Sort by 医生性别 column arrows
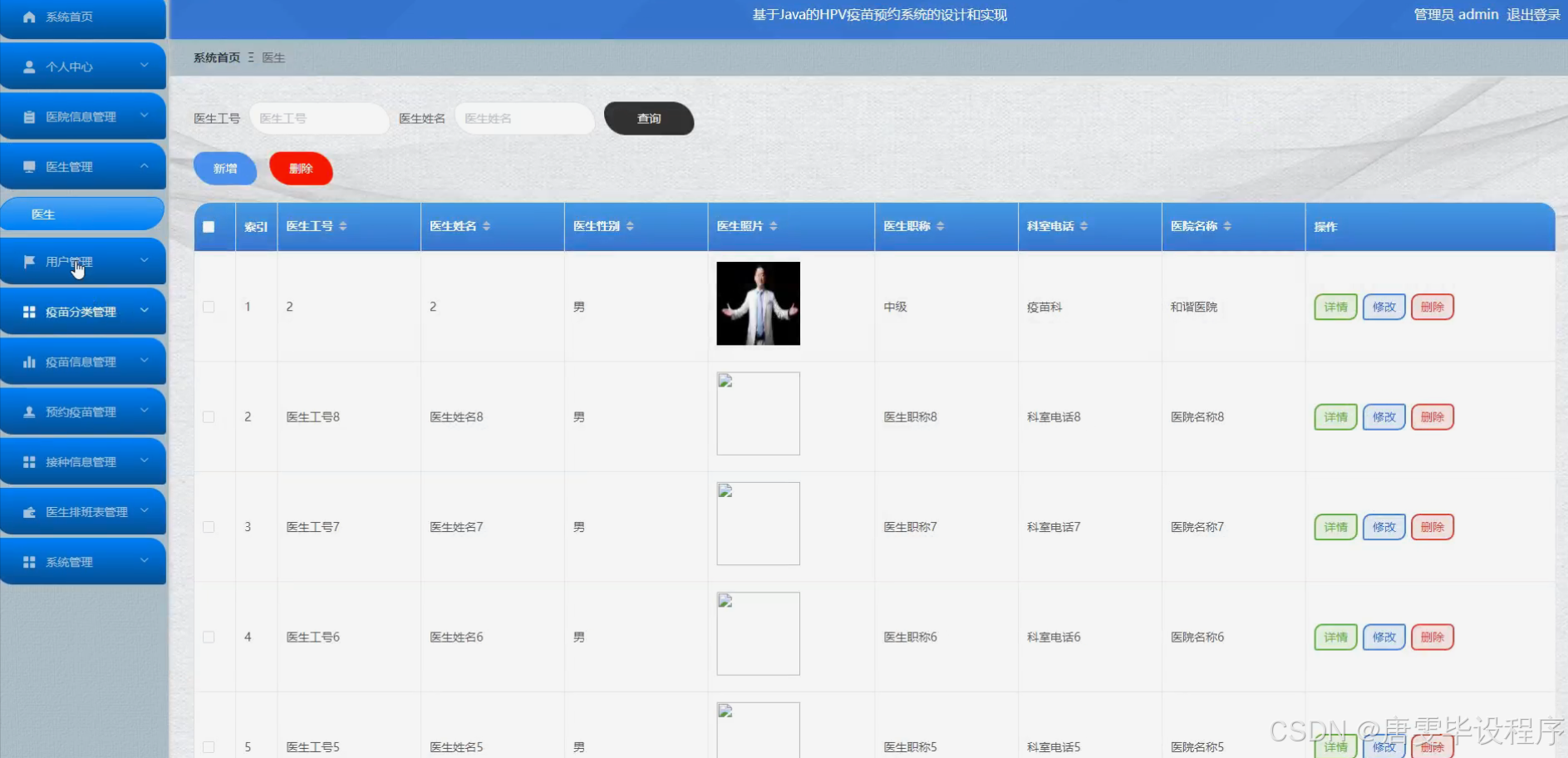The height and width of the screenshot is (758, 1568). [630, 226]
